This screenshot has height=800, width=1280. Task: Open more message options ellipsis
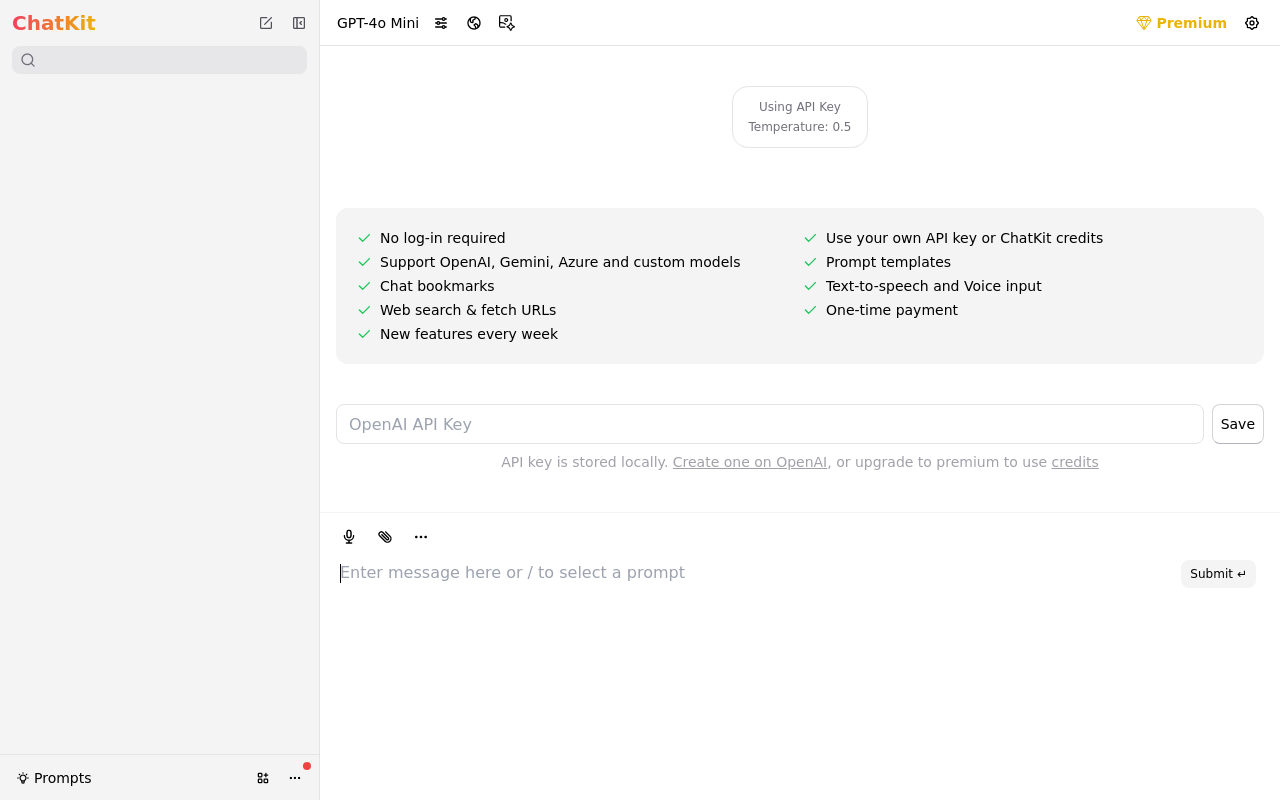pos(421,537)
